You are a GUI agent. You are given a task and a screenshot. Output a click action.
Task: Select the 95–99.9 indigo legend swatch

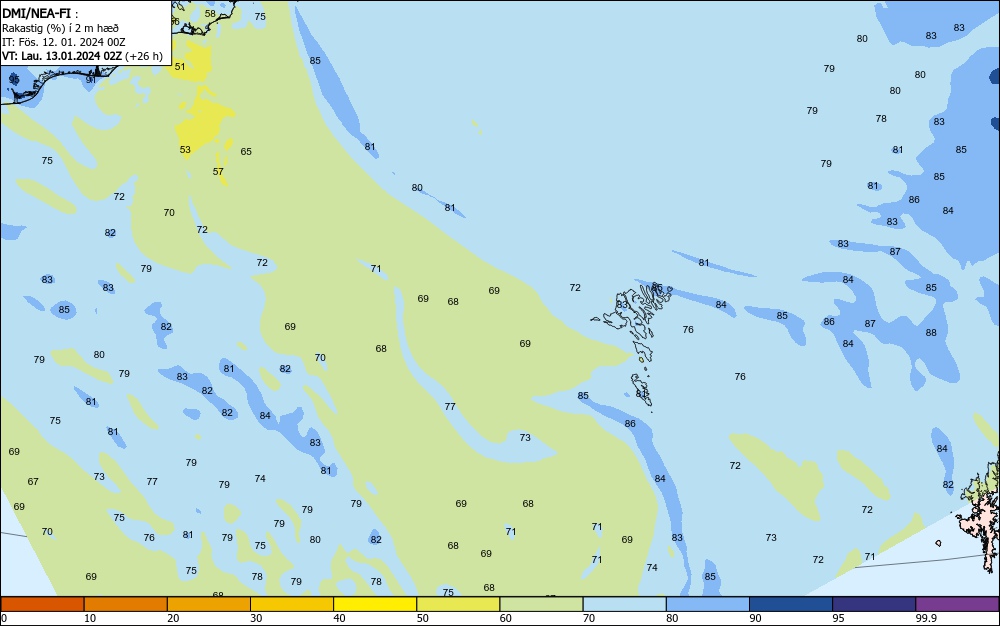(874, 604)
